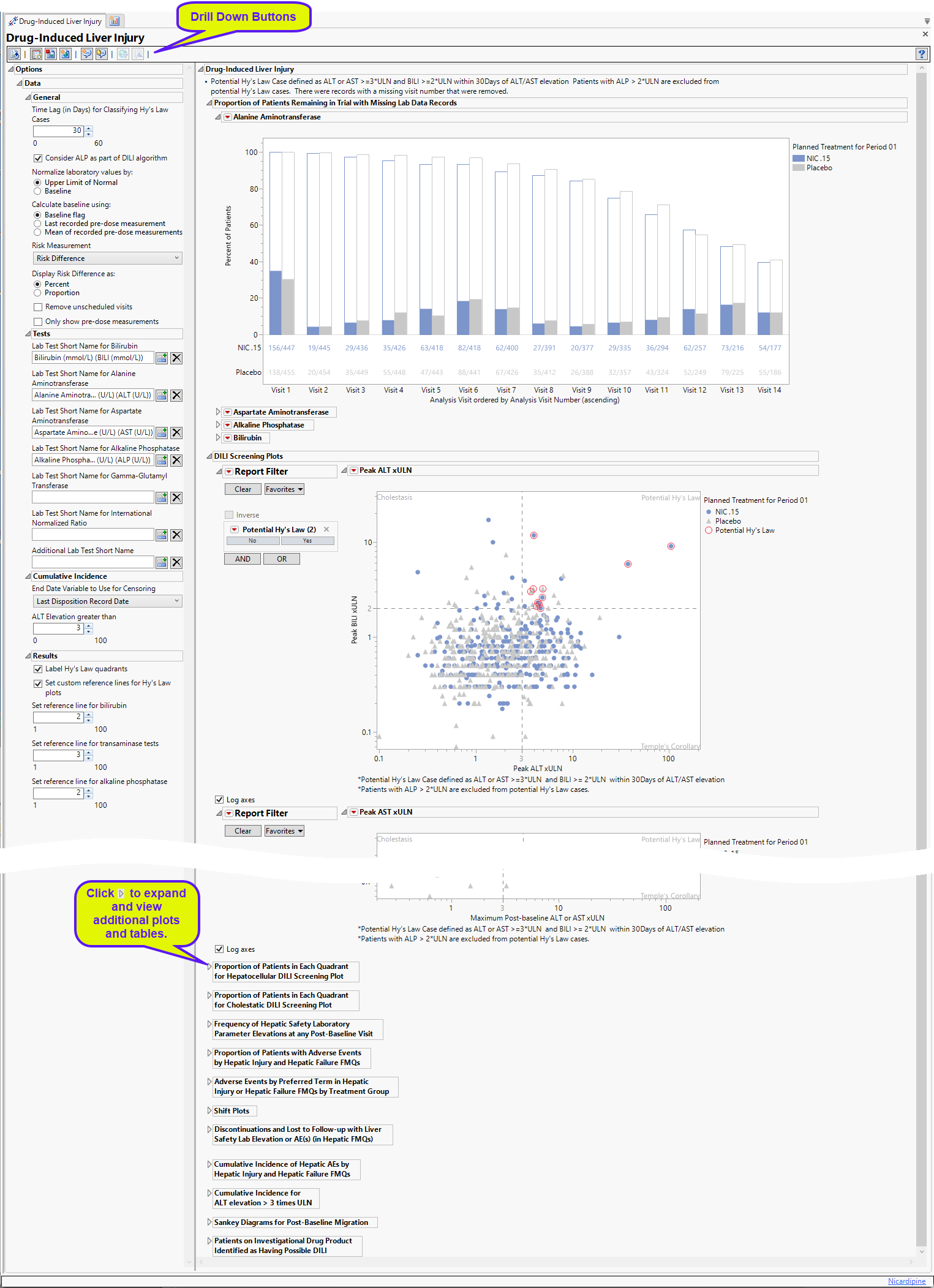The width and height of the screenshot is (934, 1288).
Task: Select the Upper Limit of Normal option
Action: point(37,183)
